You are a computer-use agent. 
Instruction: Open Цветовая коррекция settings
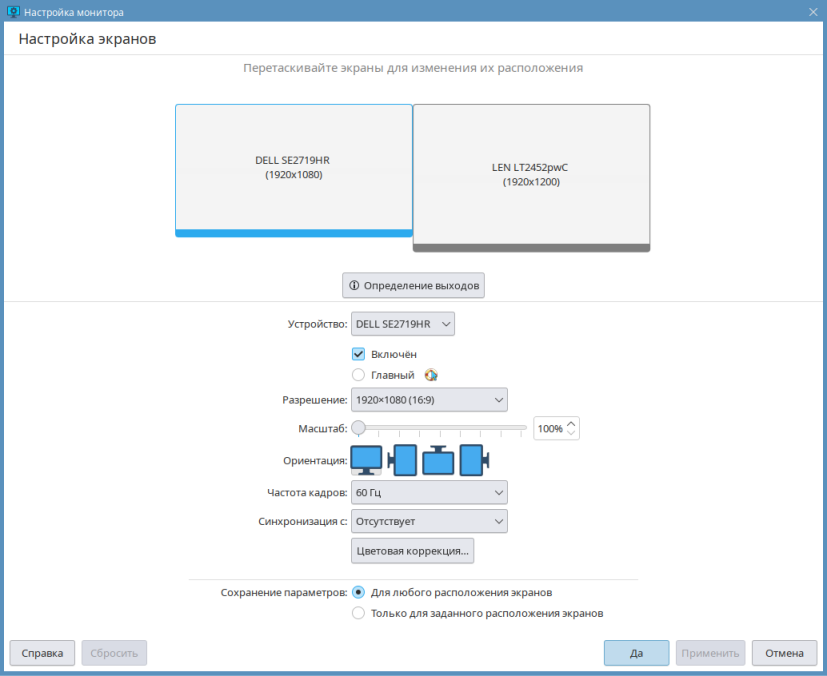[412, 551]
